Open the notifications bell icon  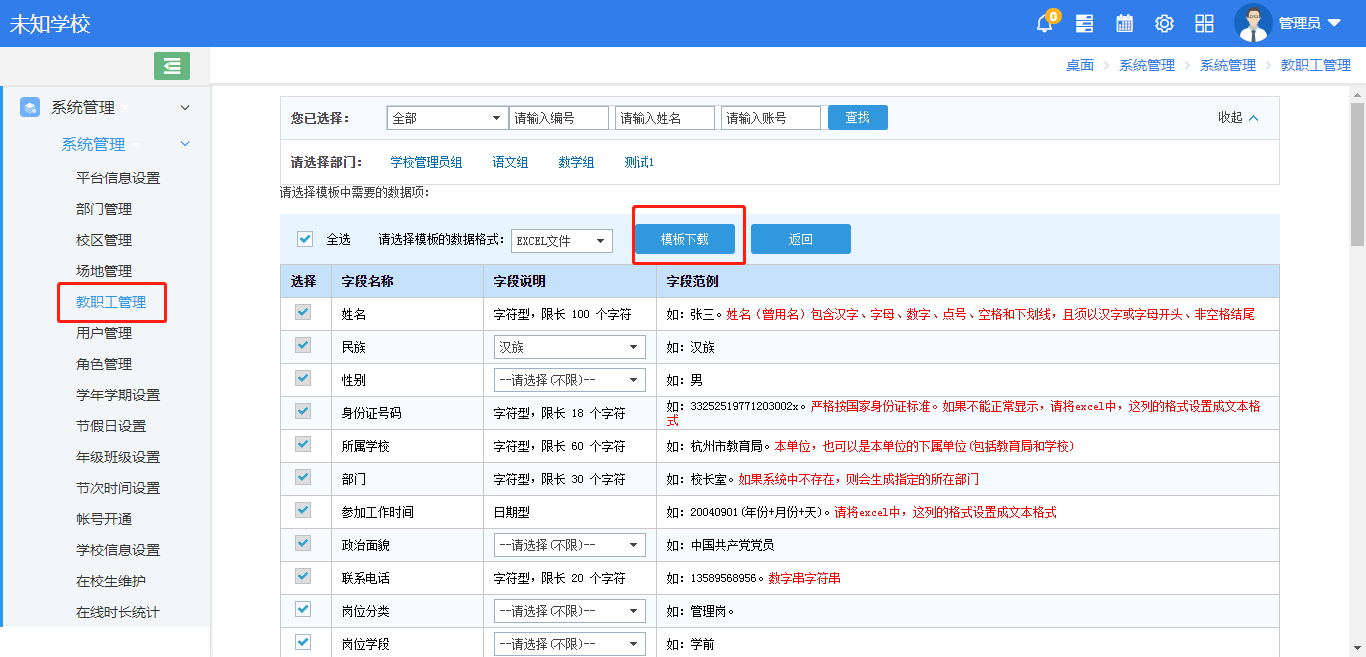pos(1044,22)
